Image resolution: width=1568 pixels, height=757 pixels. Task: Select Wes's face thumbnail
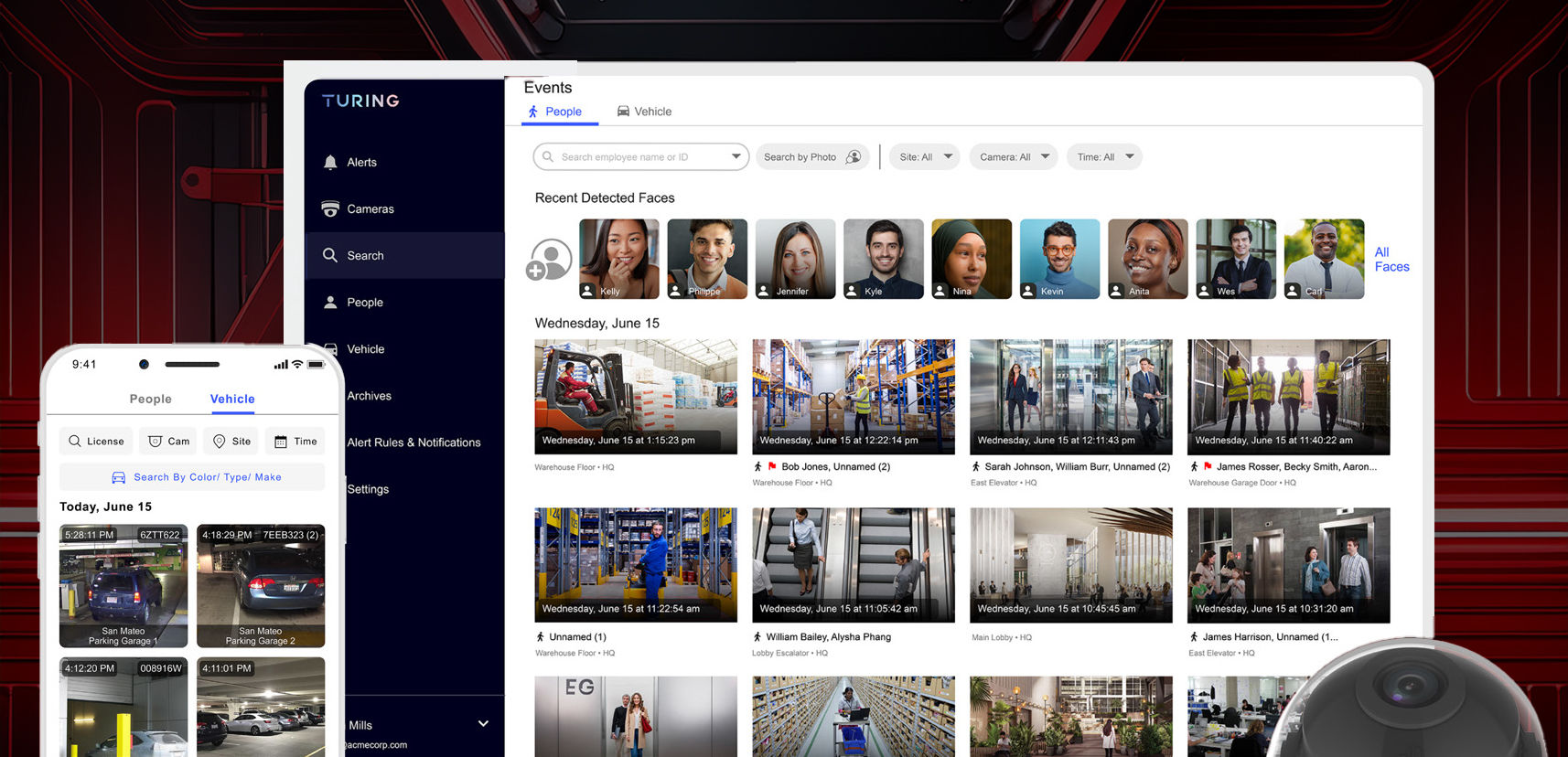[x=1236, y=259]
